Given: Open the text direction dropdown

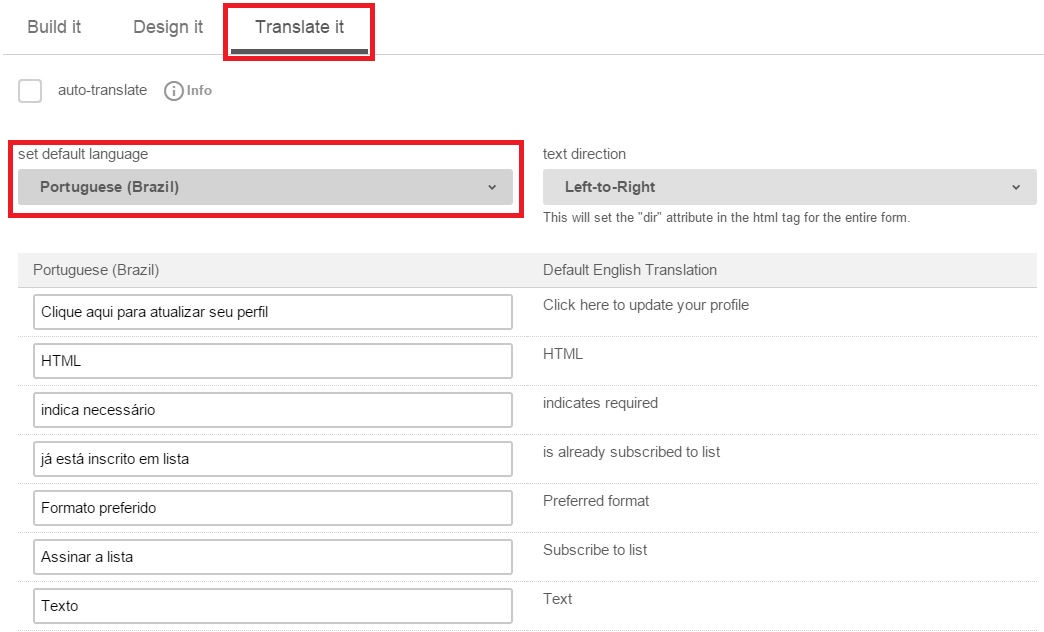Looking at the screenshot, I should [x=790, y=187].
